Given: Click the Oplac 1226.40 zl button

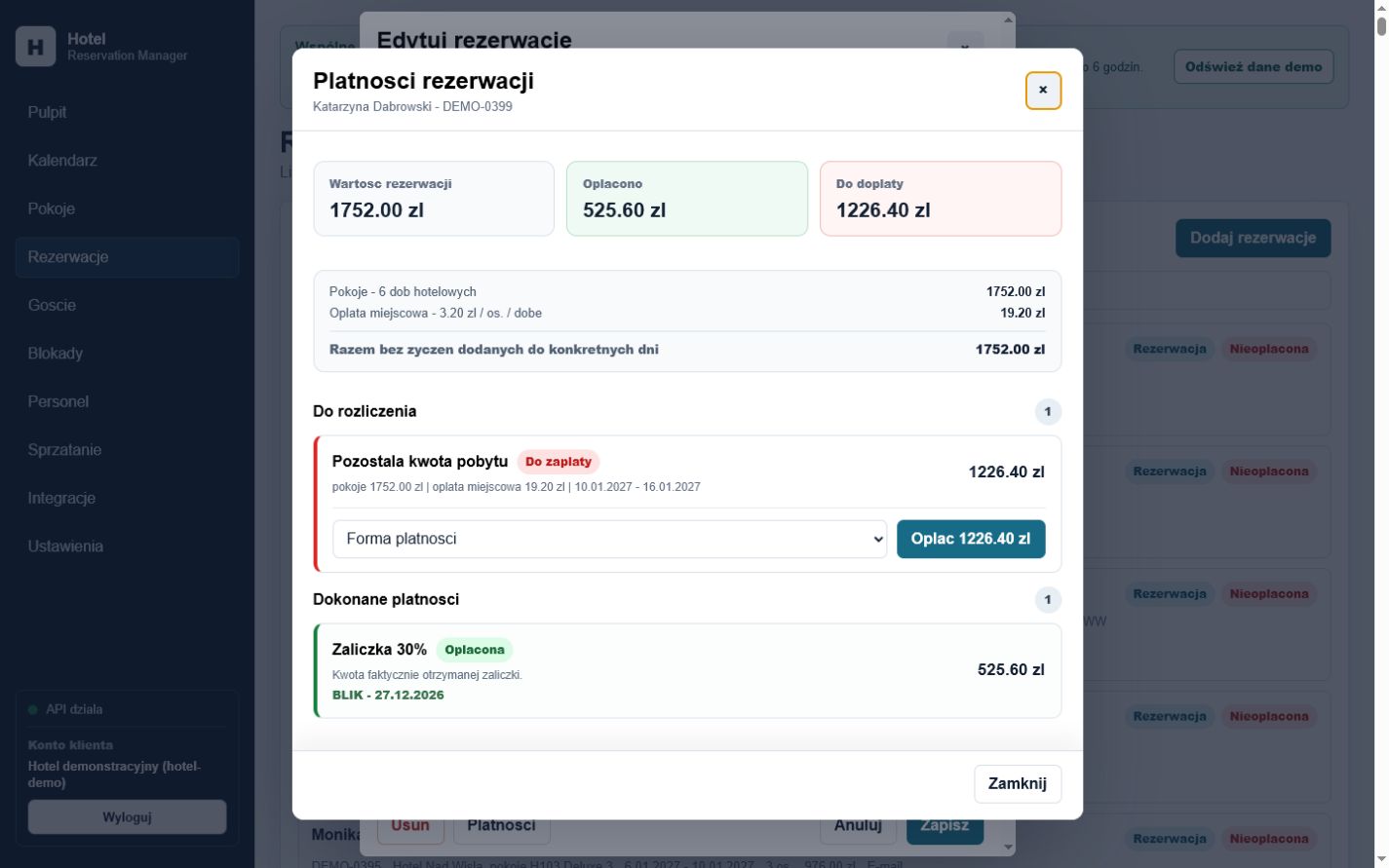Looking at the screenshot, I should click(971, 539).
